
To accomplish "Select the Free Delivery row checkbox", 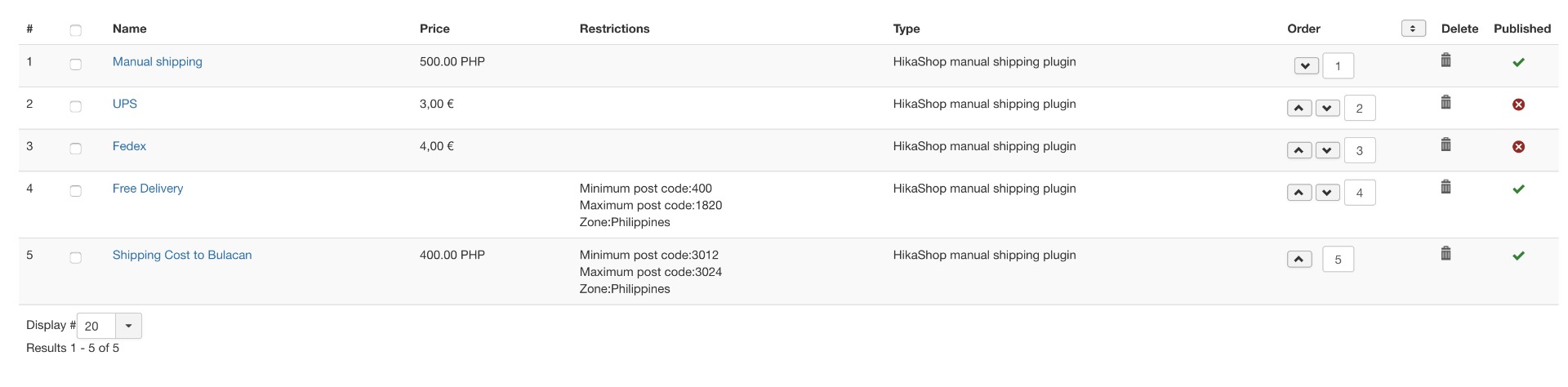I will (76, 191).
